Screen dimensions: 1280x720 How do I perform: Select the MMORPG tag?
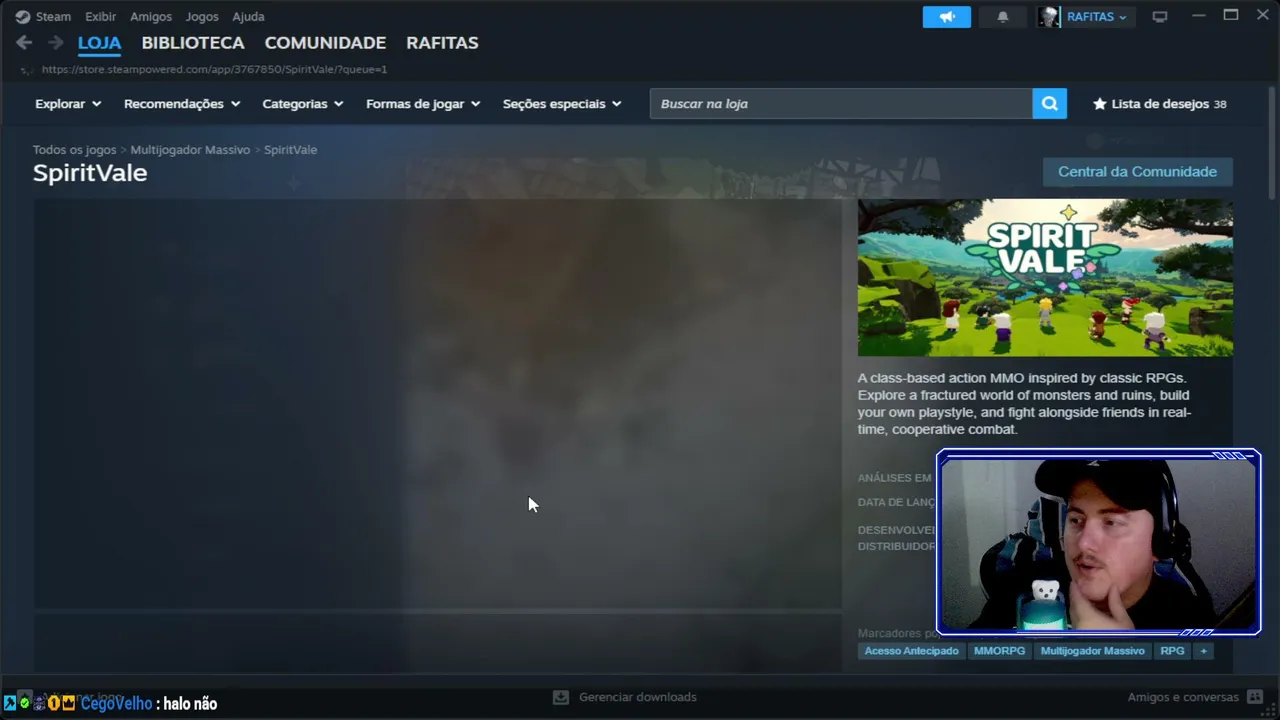[x=999, y=651]
